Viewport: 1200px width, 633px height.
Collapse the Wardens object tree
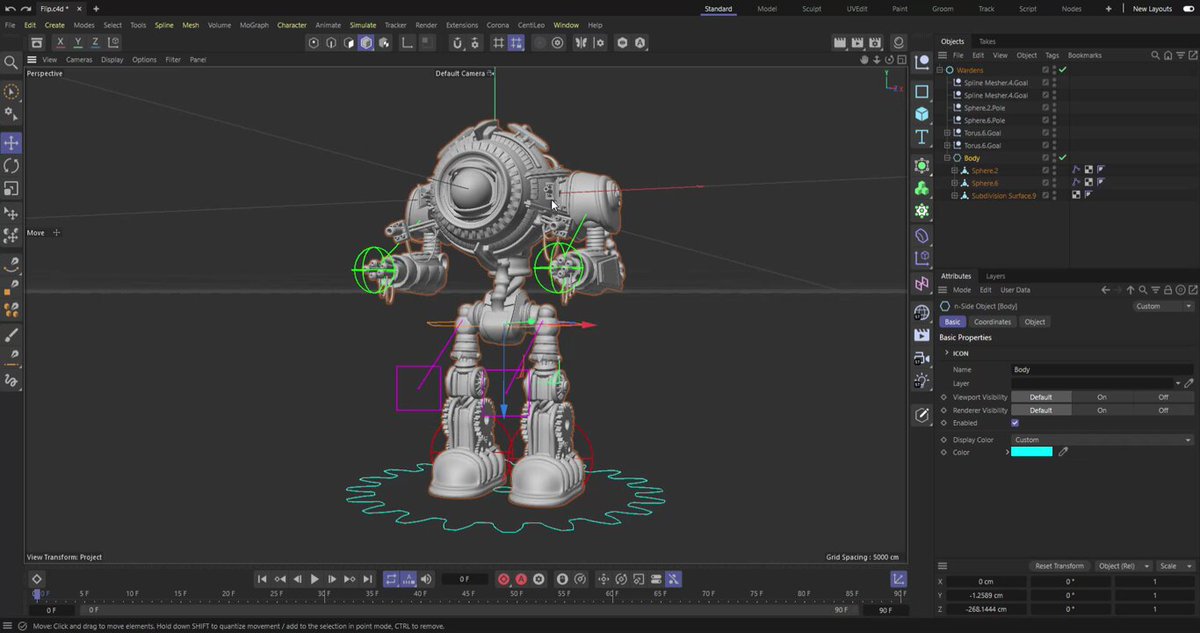(940, 71)
